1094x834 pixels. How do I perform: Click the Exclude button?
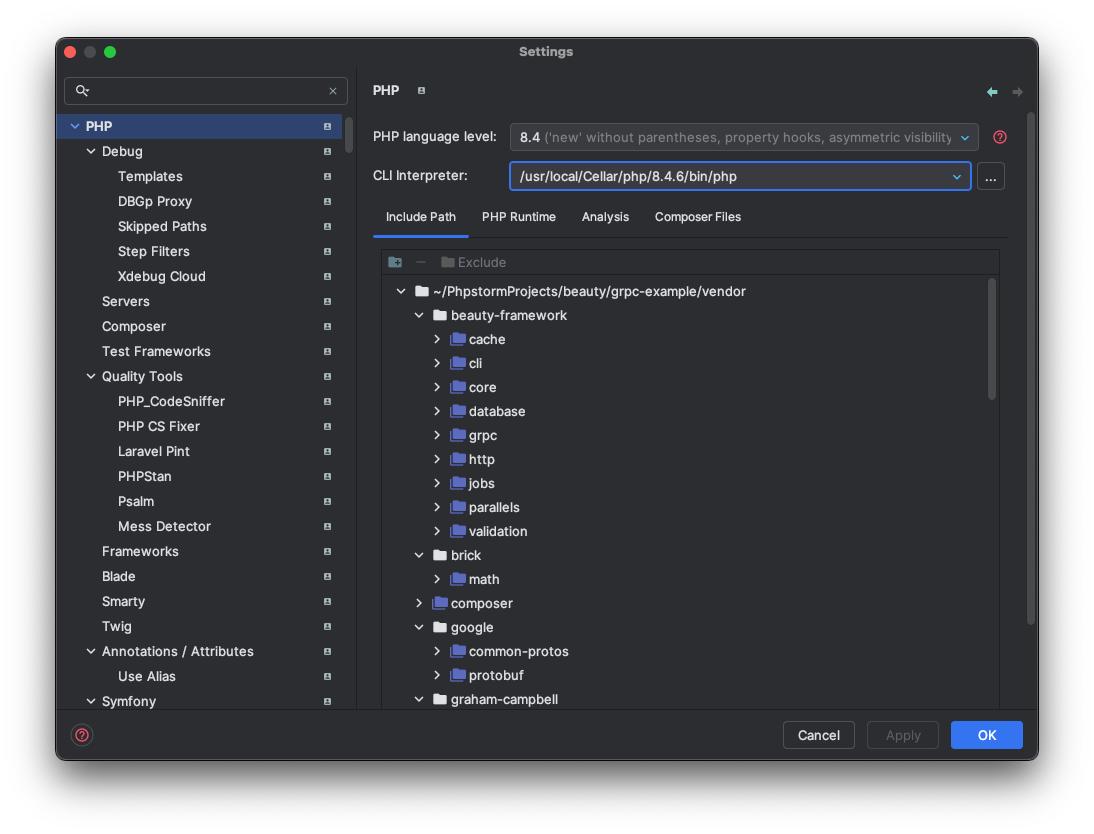(474, 262)
